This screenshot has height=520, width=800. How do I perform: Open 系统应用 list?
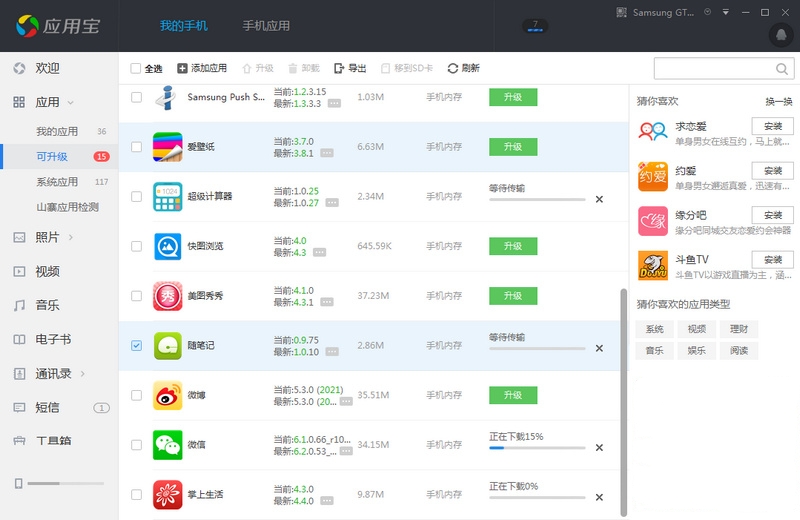click(x=59, y=182)
